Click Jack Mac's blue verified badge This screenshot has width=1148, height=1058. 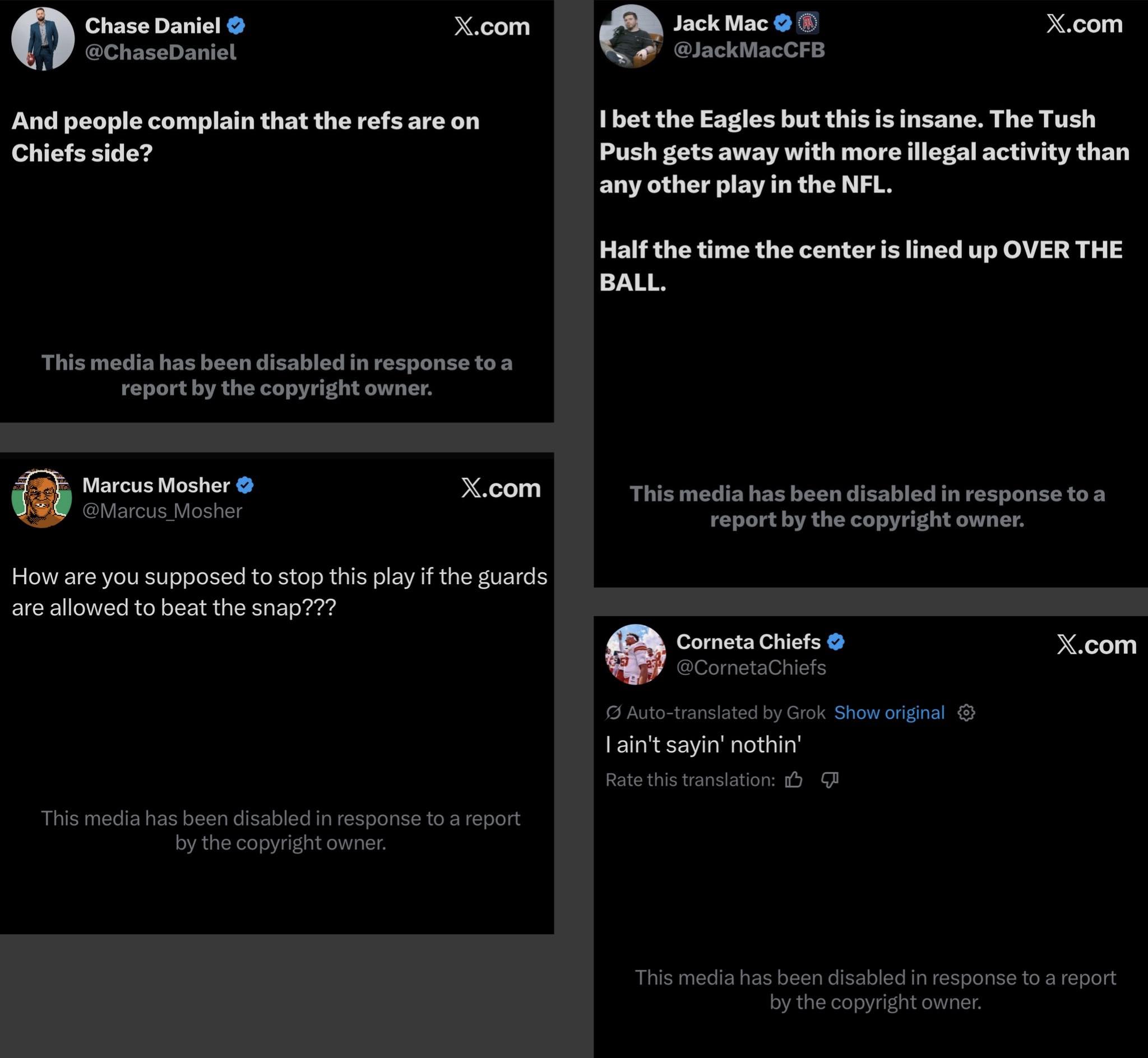pyautogui.click(x=783, y=24)
